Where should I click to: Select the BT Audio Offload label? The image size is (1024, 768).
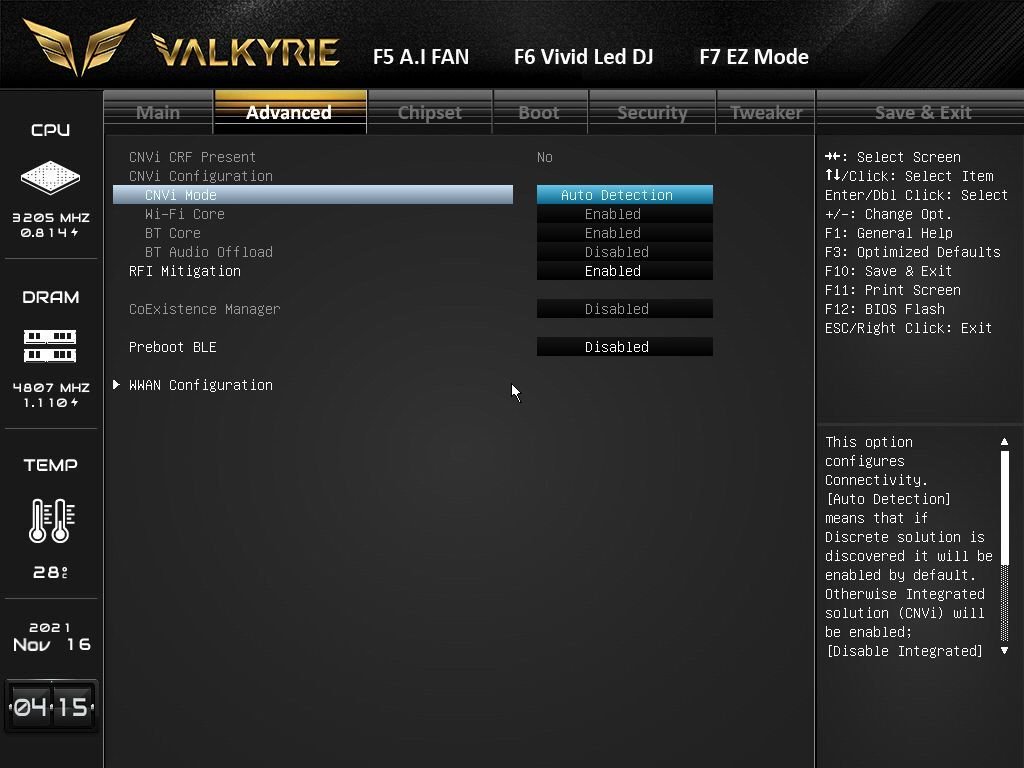click(x=209, y=251)
